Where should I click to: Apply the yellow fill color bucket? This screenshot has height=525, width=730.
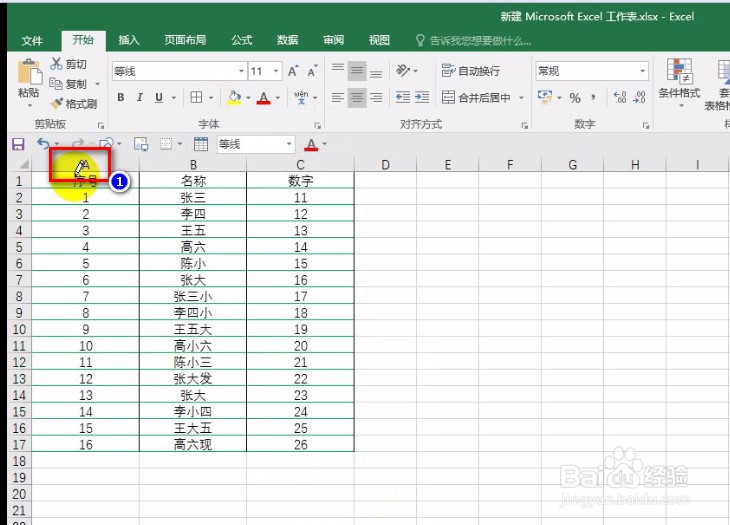234,97
